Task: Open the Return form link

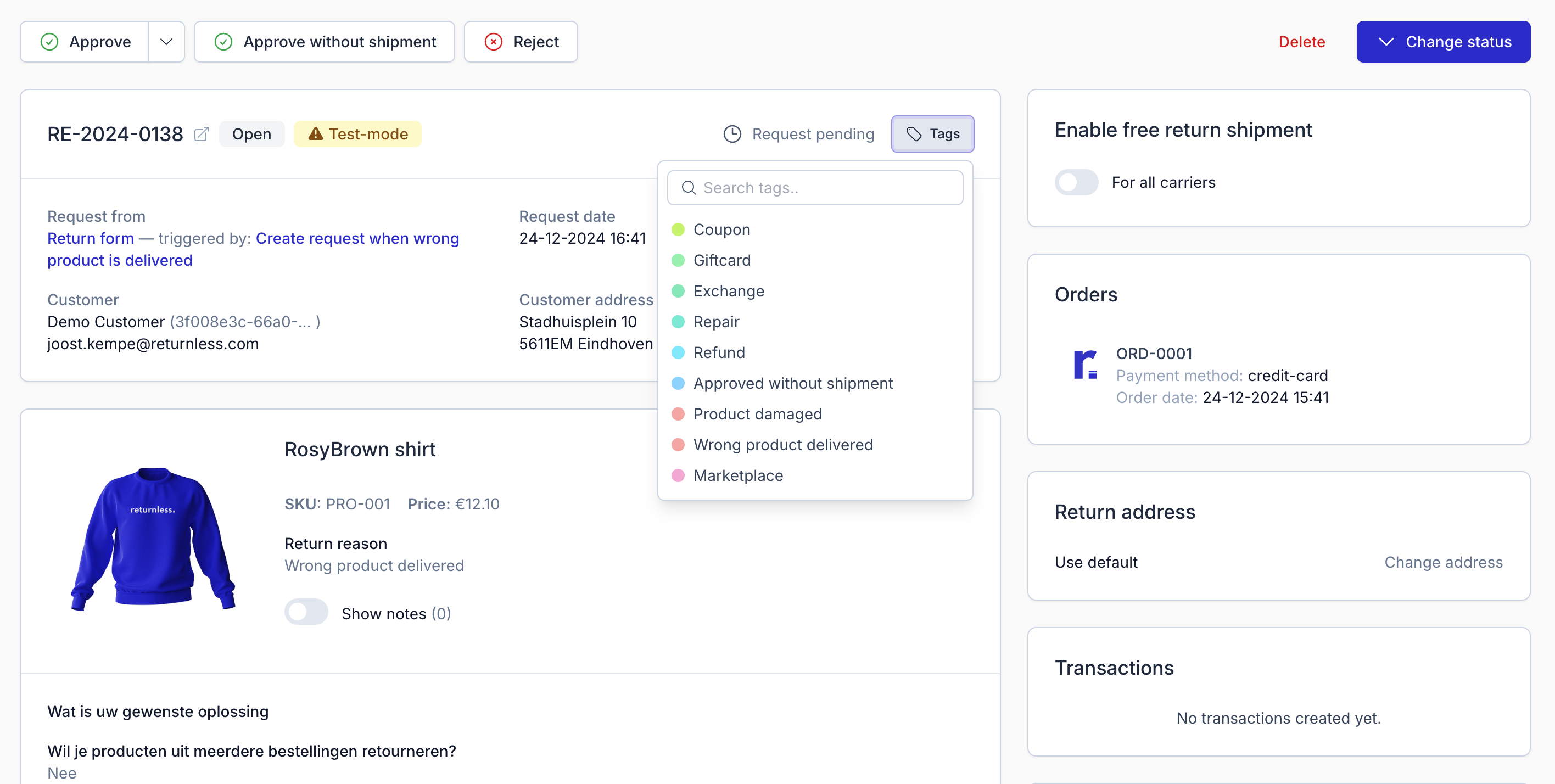Action: [91, 238]
